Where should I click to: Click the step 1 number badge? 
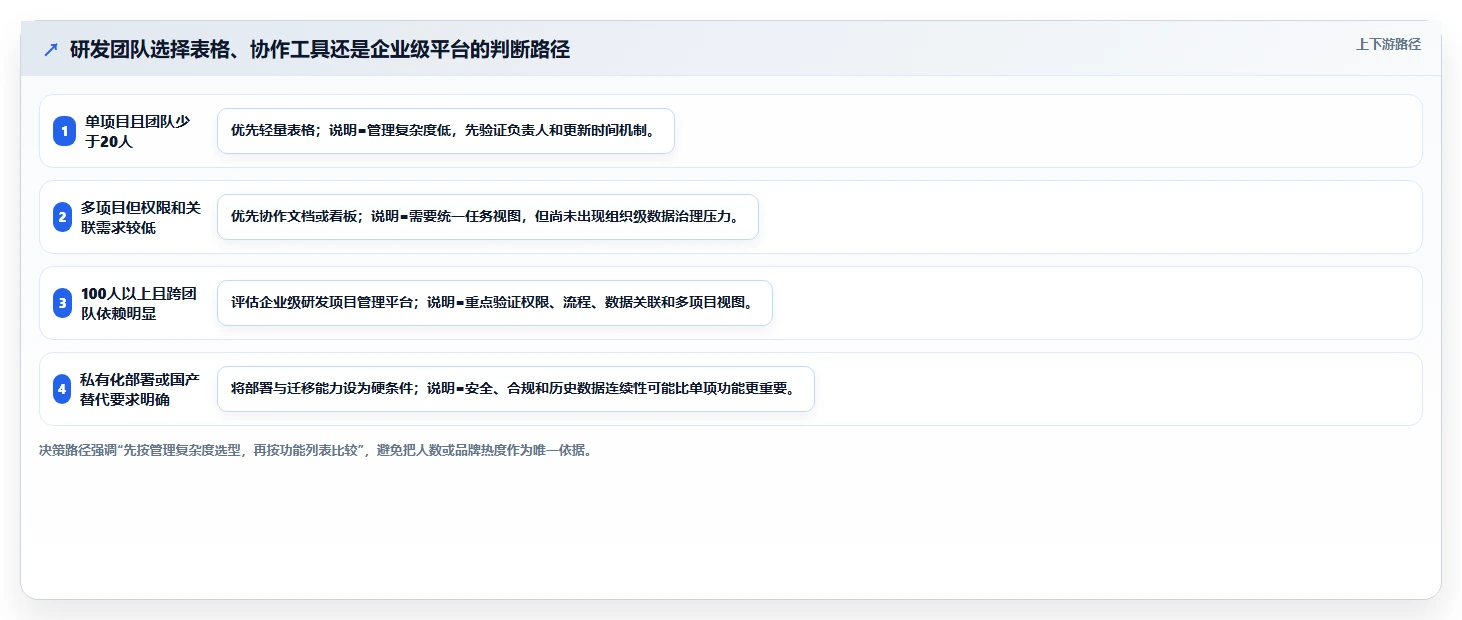64,131
